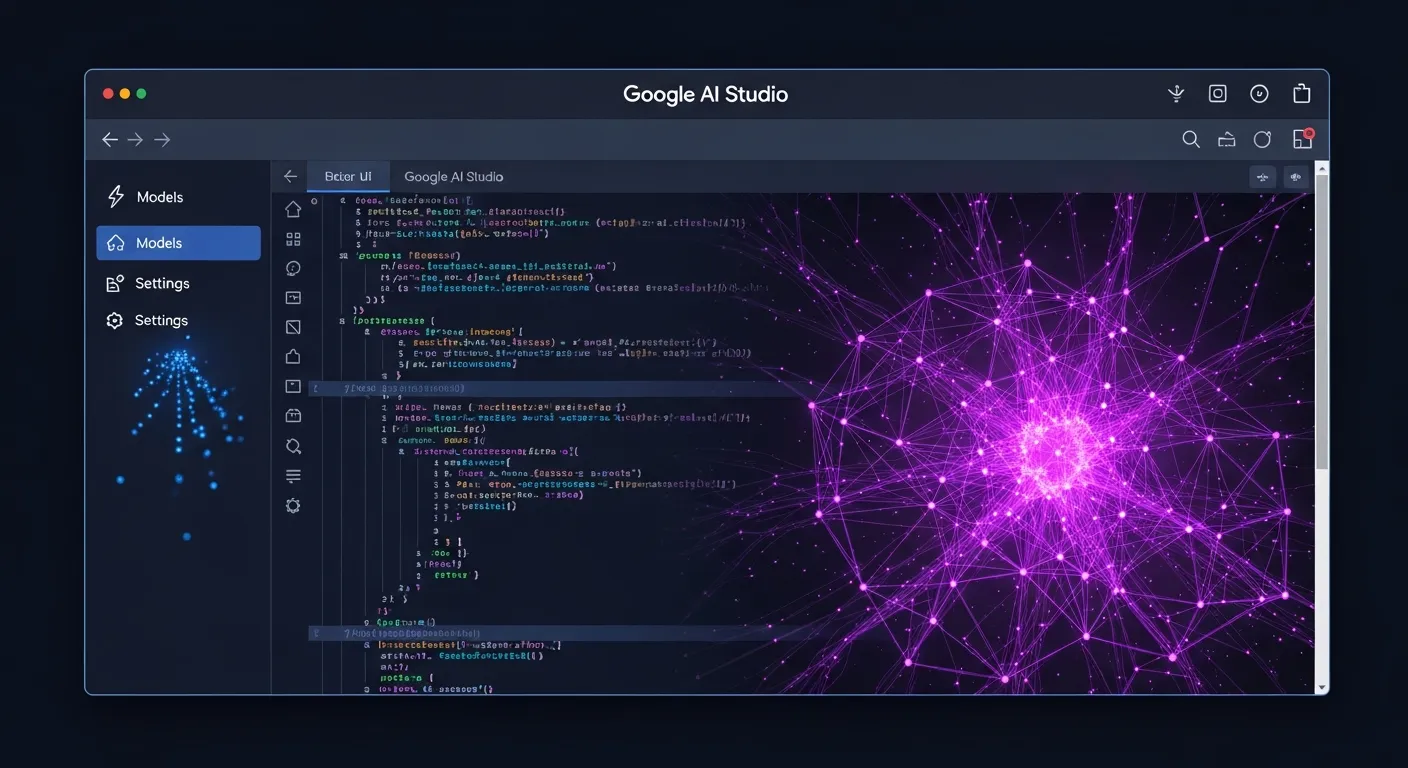Open the layout icon with the red badge
Image resolution: width=1408 pixels, height=768 pixels.
click(x=1302, y=139)
